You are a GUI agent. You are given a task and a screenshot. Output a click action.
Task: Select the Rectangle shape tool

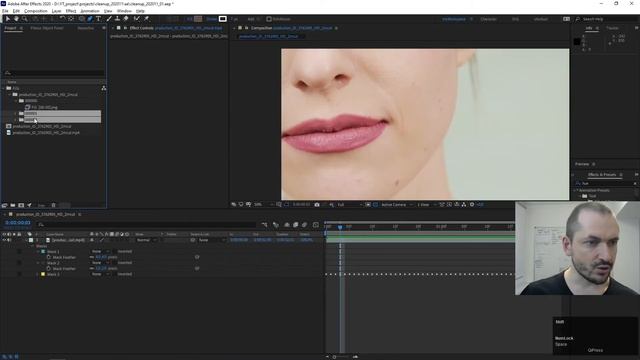(81, 19)
